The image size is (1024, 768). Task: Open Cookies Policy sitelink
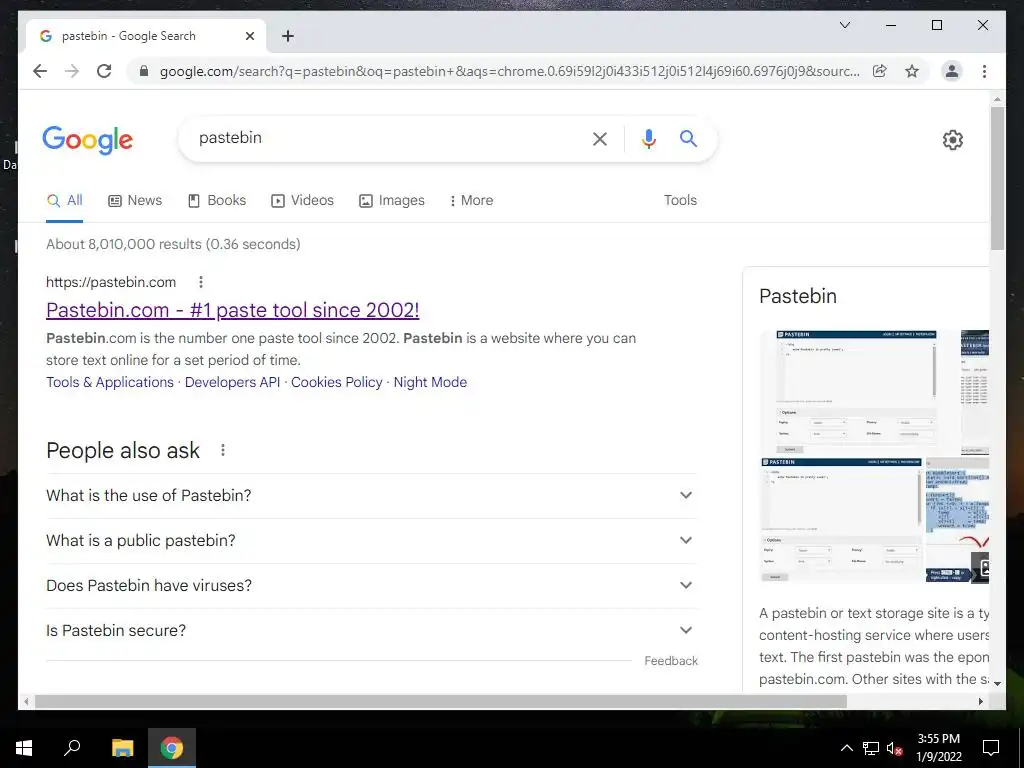click(x=337, y=382)
